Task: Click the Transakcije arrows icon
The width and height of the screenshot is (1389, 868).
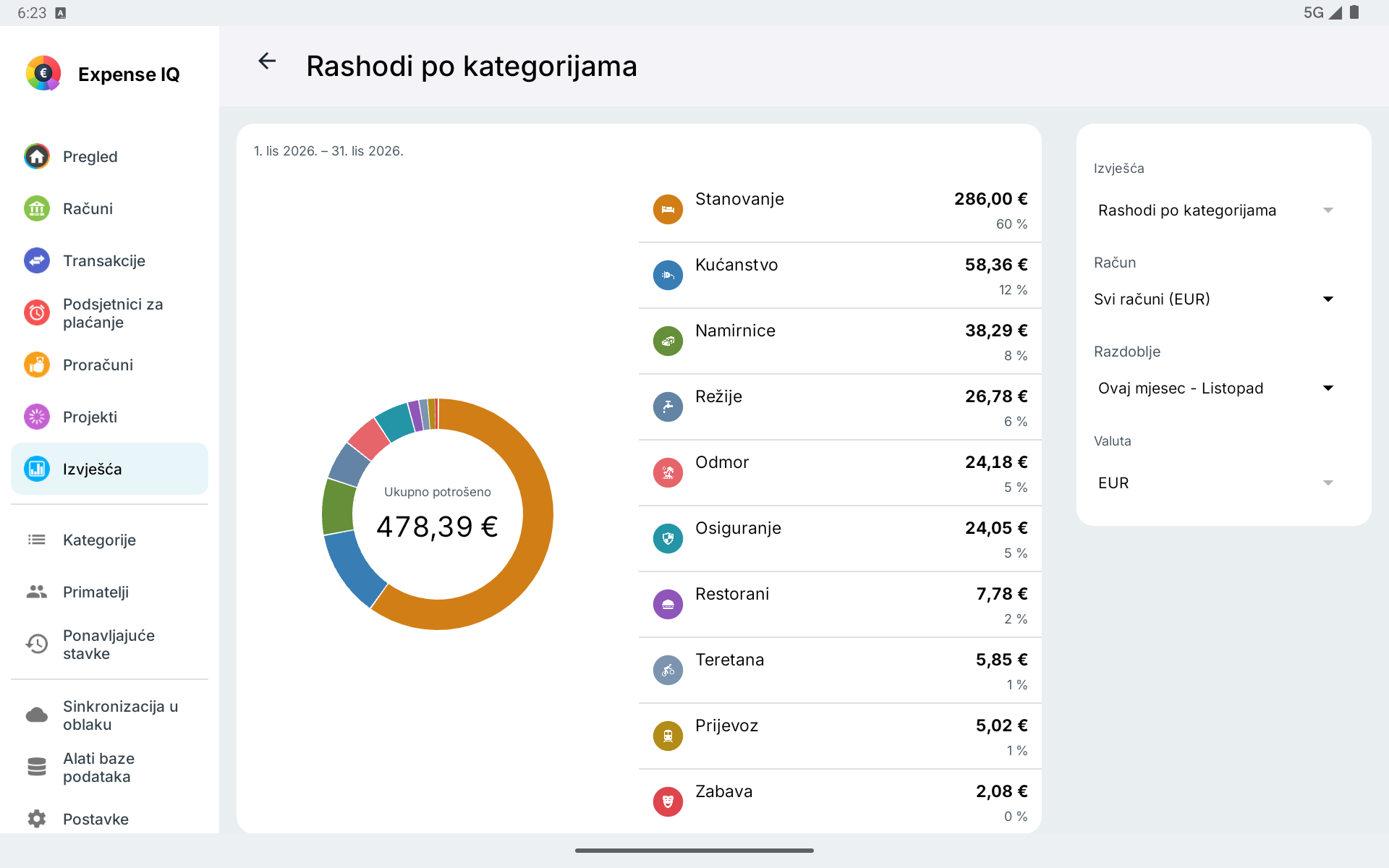Action: click(x=37, y=260)
